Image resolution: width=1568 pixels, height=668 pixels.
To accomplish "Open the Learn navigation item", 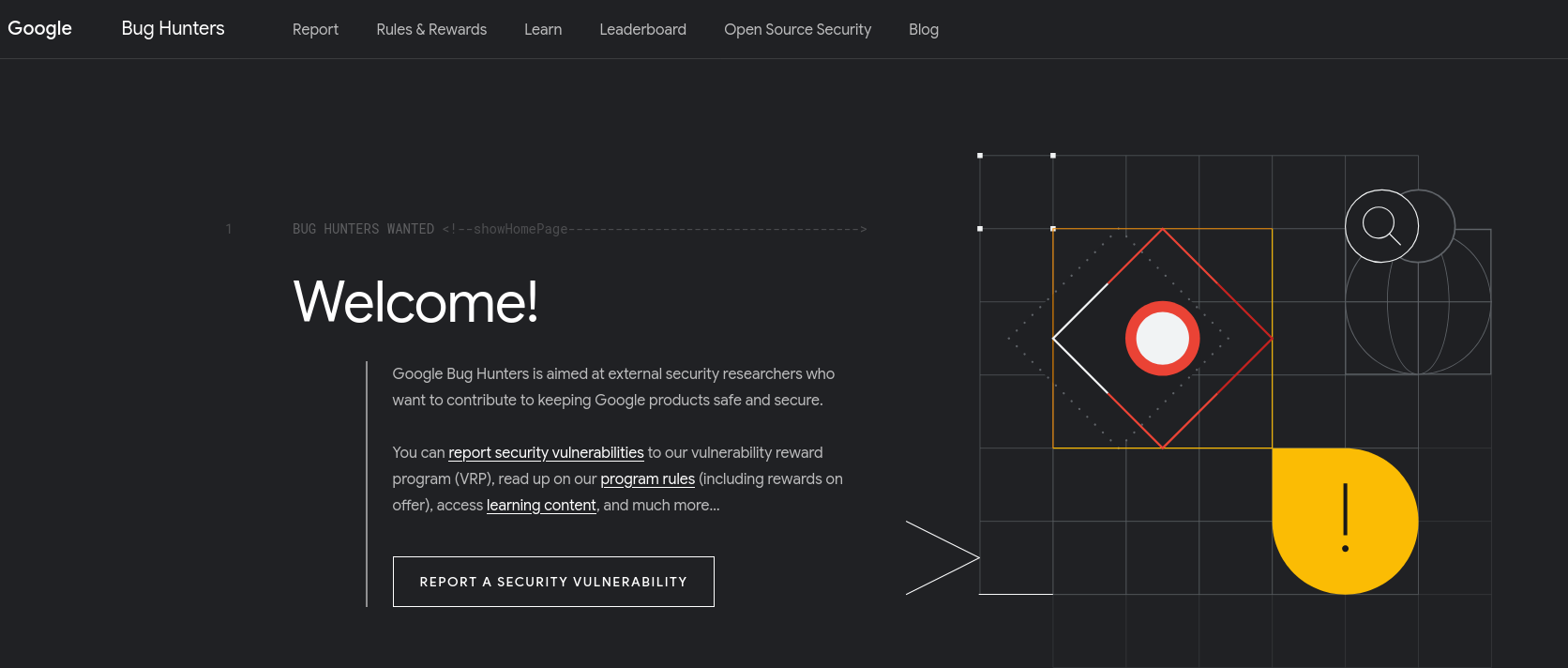I will pyautogui.click(x=543, y=30).
